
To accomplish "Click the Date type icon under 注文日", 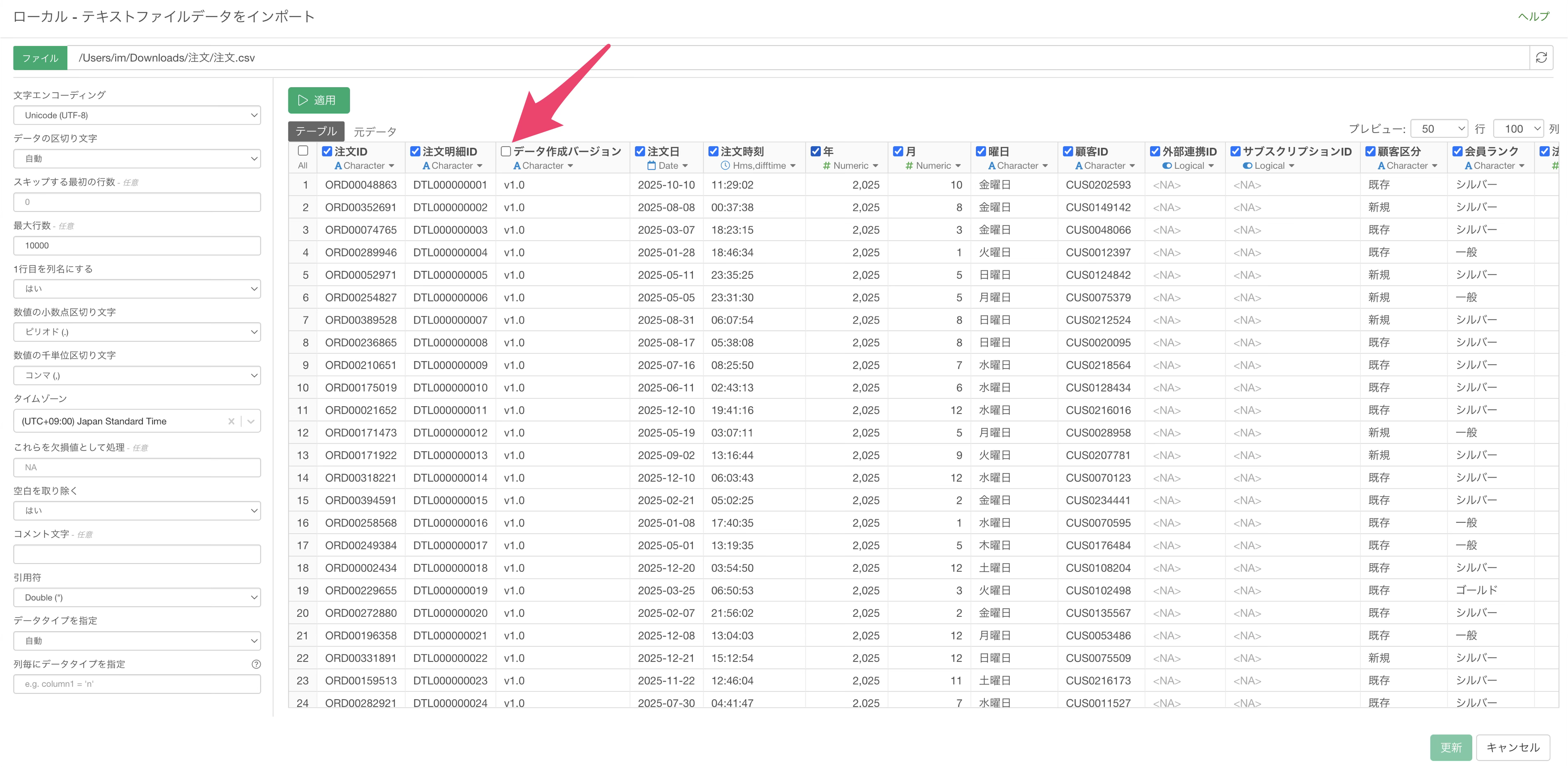I will pos(651,166).
